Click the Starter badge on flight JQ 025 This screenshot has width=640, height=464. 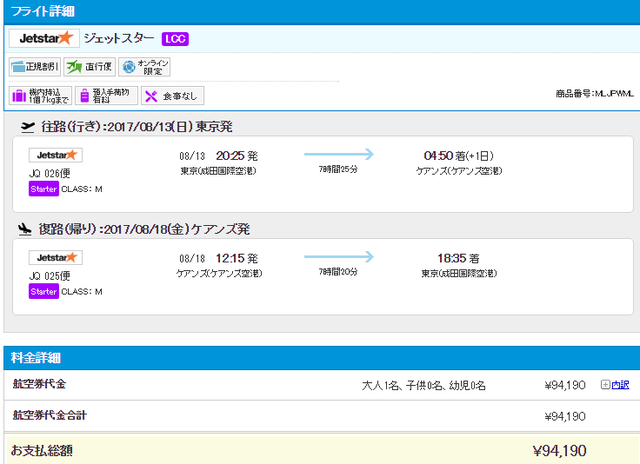click(44, 291)
